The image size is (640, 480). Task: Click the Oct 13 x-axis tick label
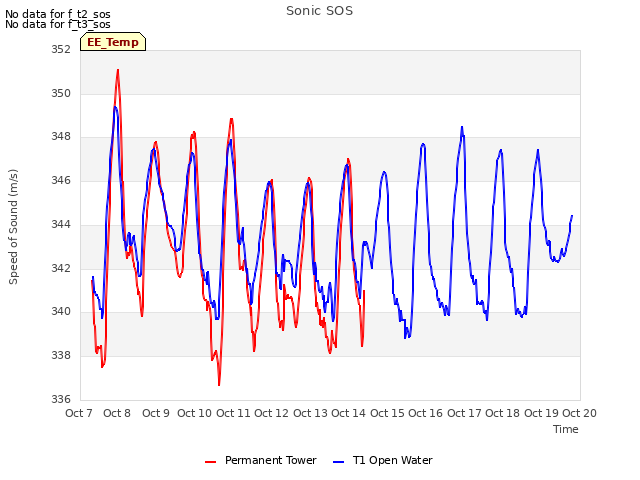pos(310,413)
